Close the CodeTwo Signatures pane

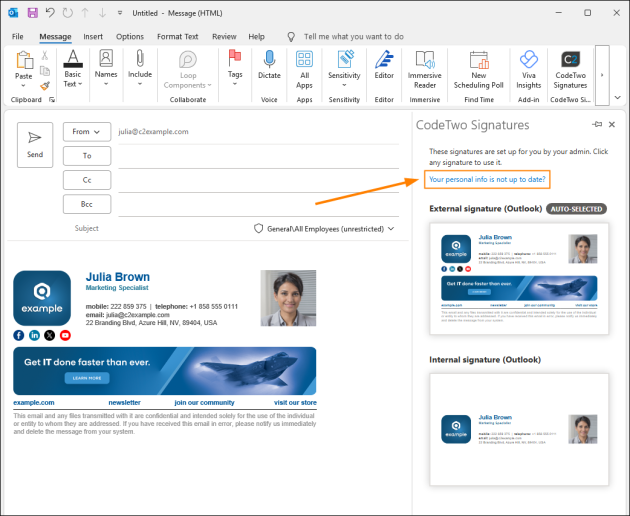click(x=612, y=124)
